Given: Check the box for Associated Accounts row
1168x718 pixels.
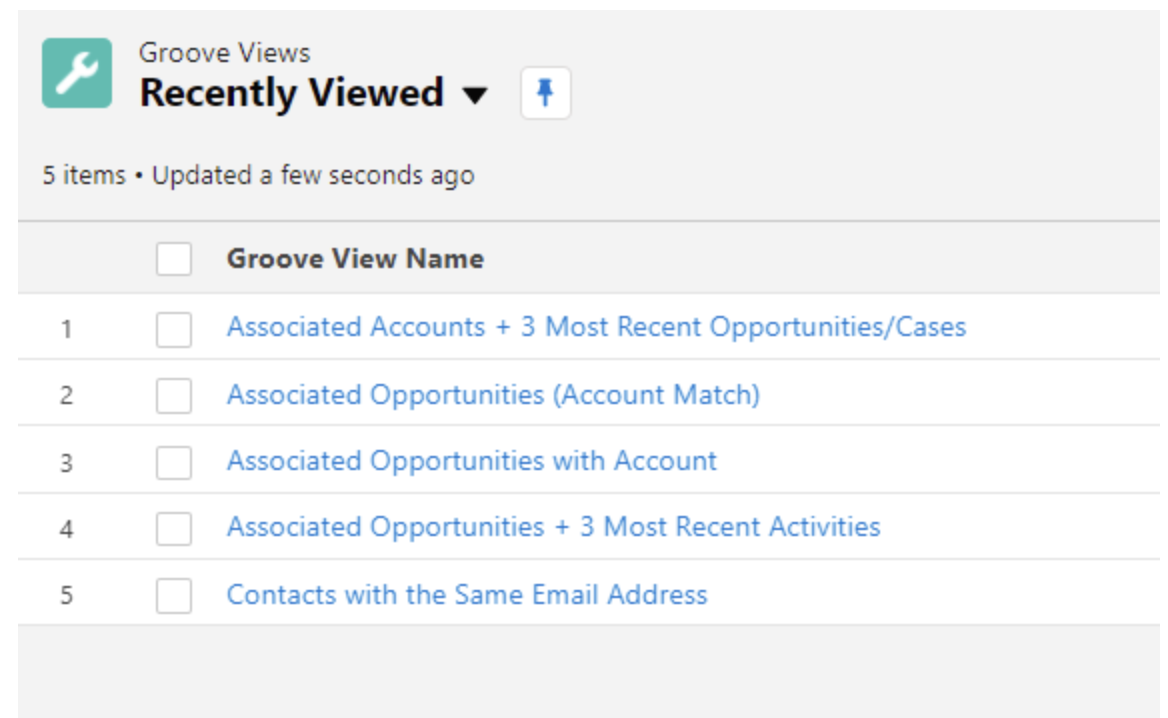Looking at the screenshot, I should click(174, 329).
